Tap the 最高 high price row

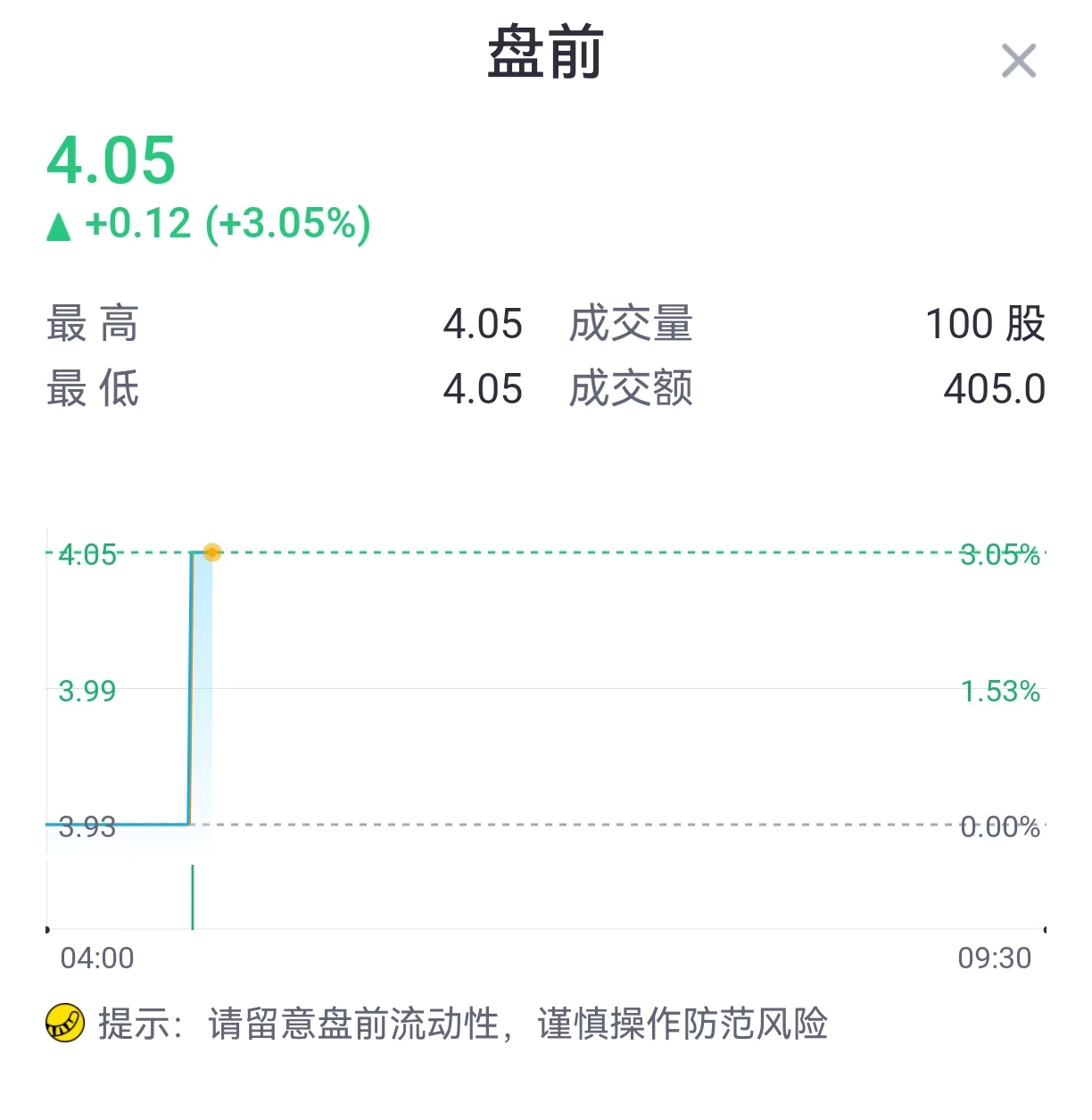click(x=285, y=323)
